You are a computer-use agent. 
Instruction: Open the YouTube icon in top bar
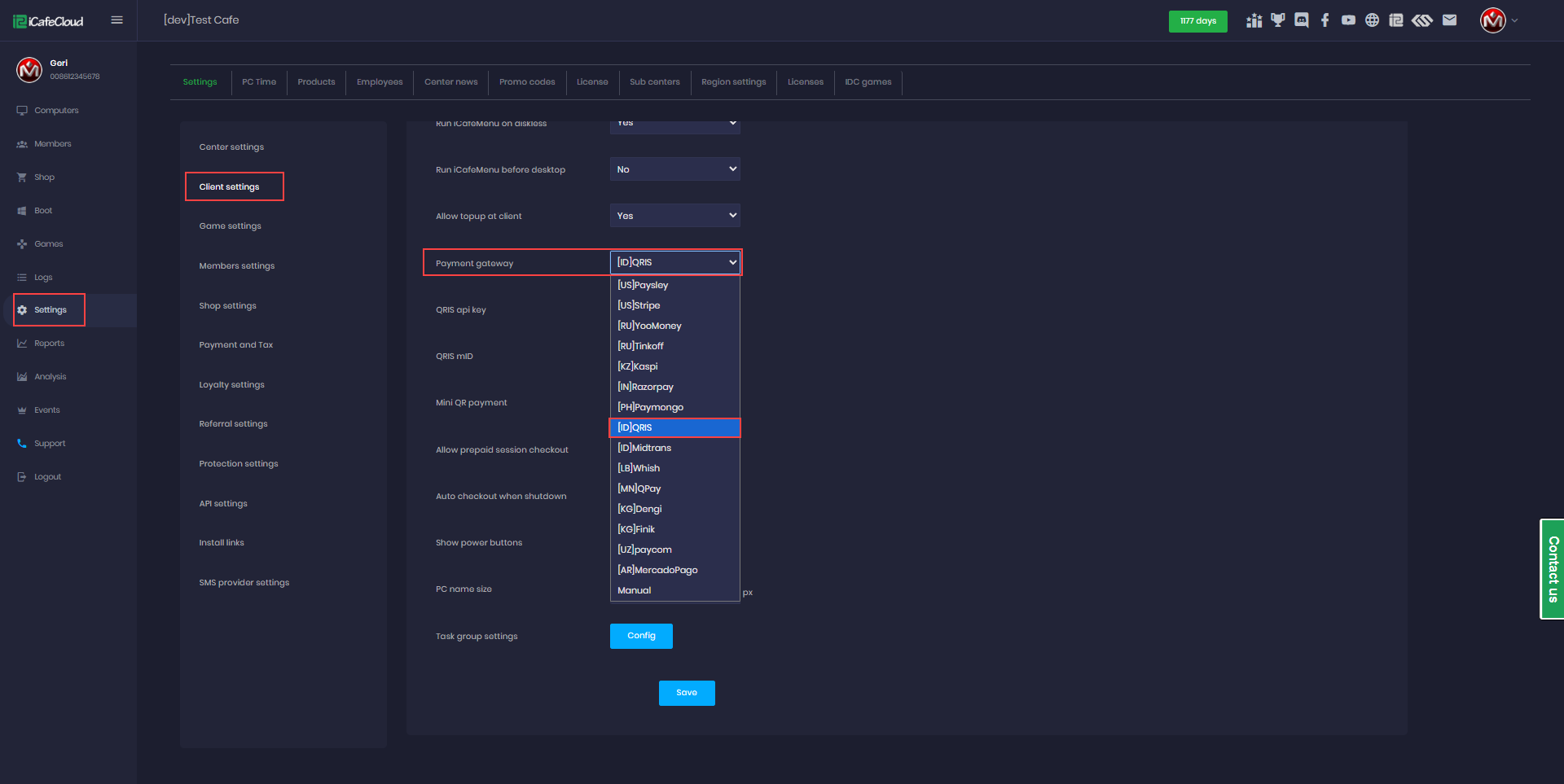(x=1349, y=20)
